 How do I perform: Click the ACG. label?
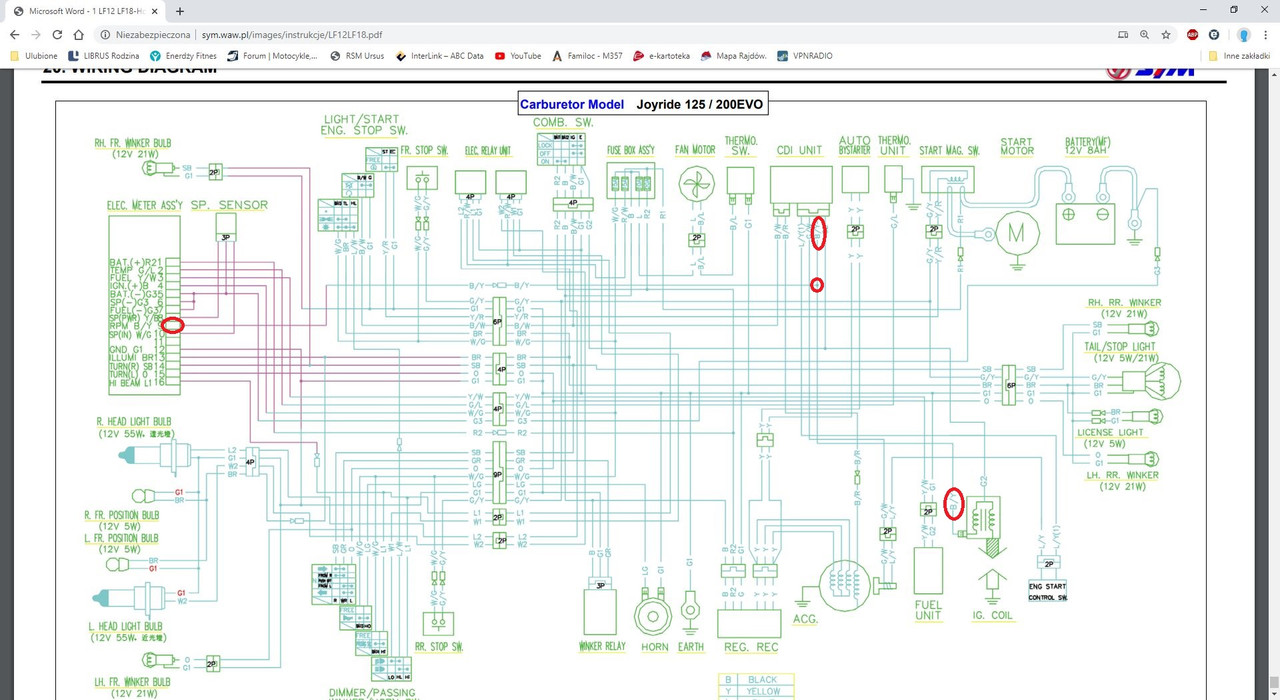coord(805,619)
